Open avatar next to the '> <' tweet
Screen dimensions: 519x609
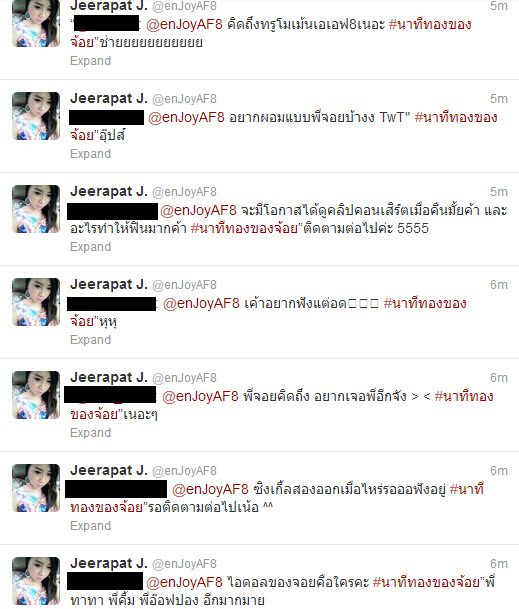click(36, 395)
